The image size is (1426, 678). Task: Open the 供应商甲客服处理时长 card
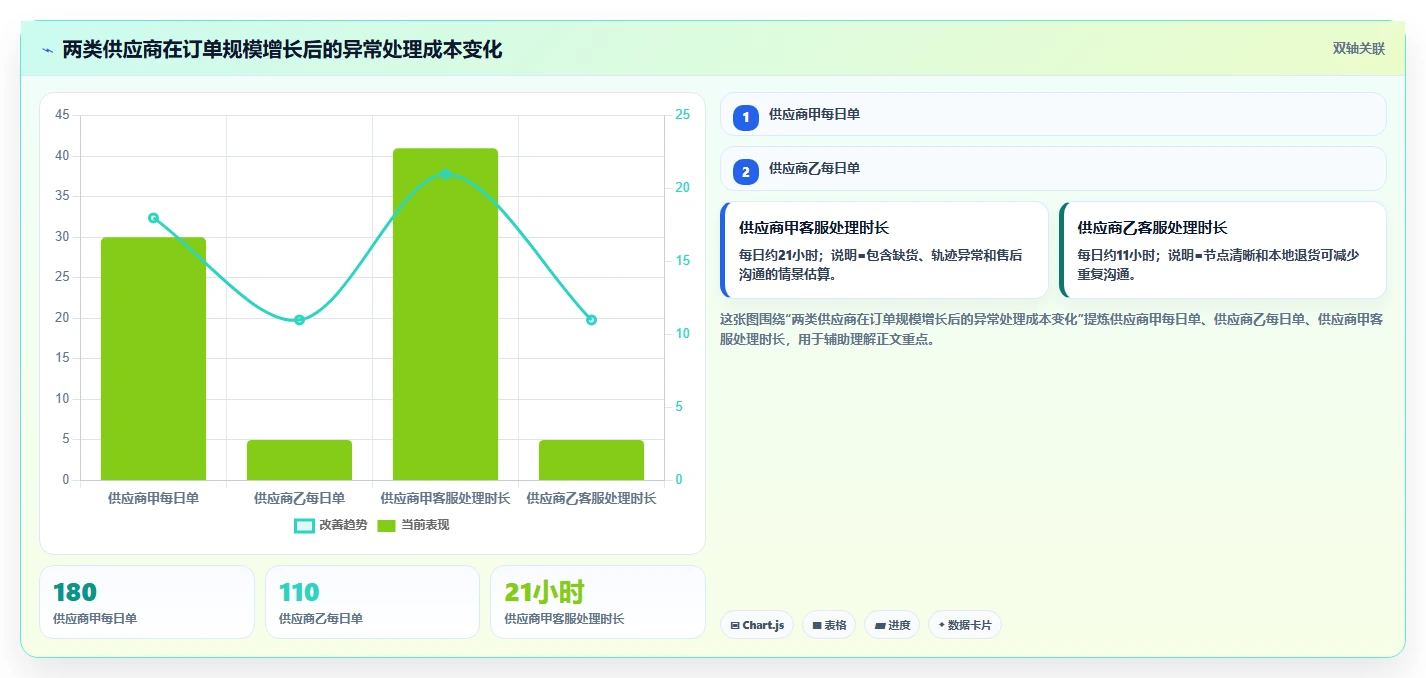(884, 250)
